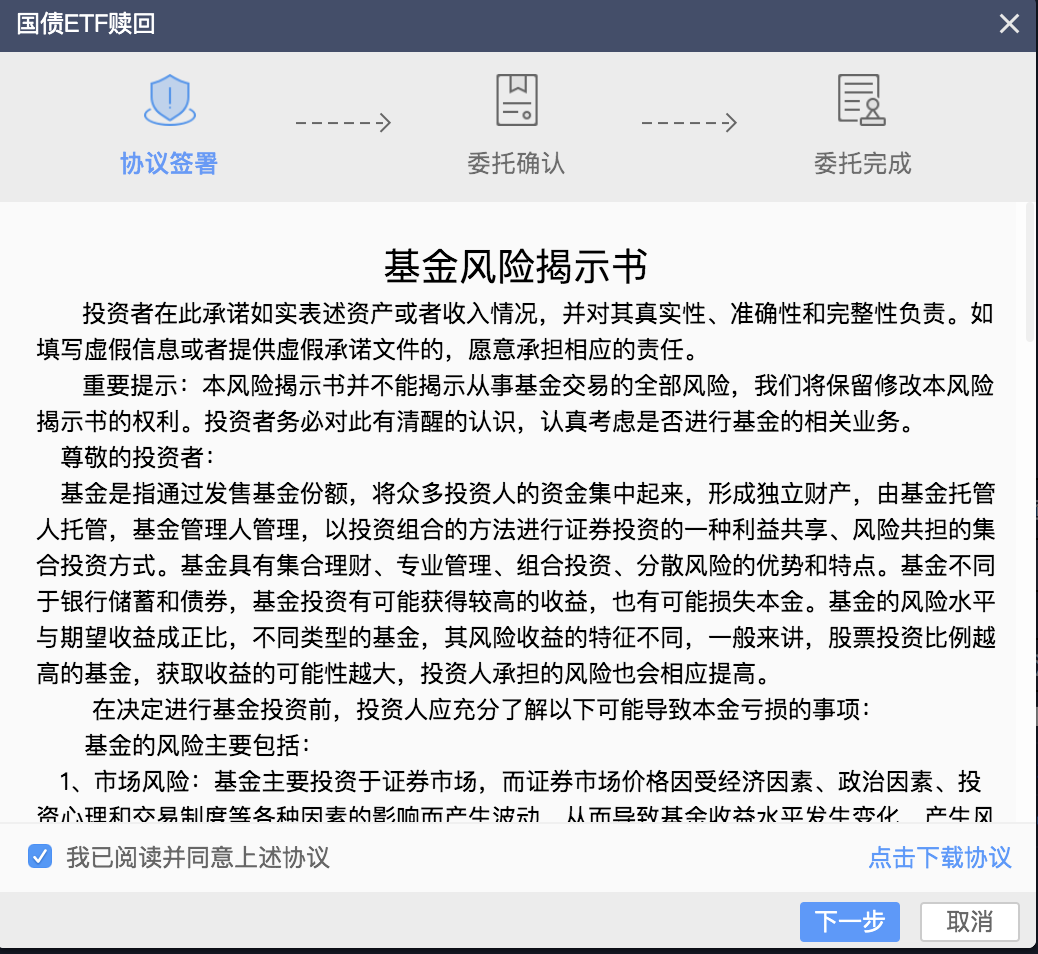1038x954 pixels.
Task: Select the 委托完成 step label
Action: (x=862, y=164)
